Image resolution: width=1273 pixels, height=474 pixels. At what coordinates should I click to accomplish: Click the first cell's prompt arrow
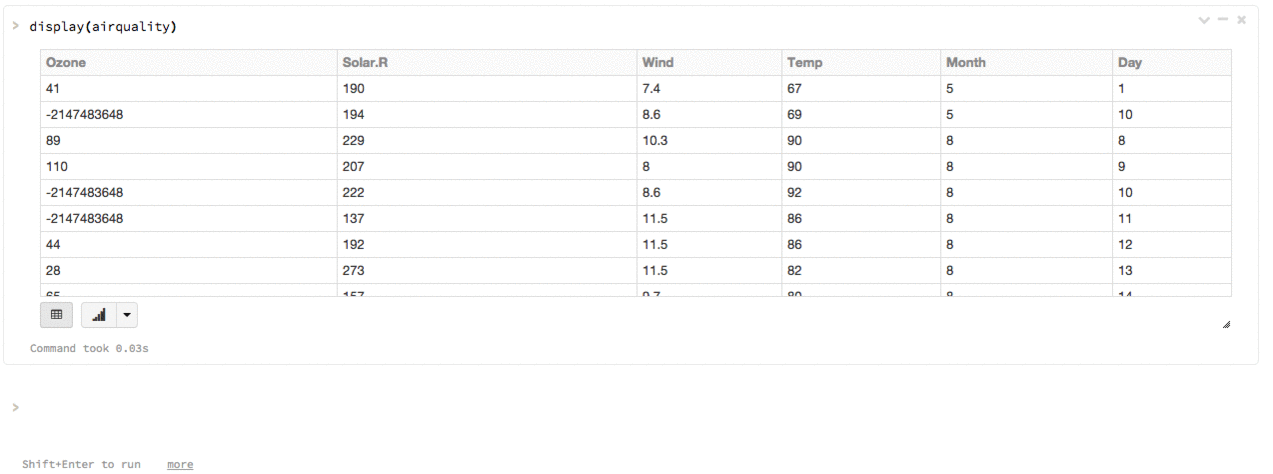[x=15, y=25]
